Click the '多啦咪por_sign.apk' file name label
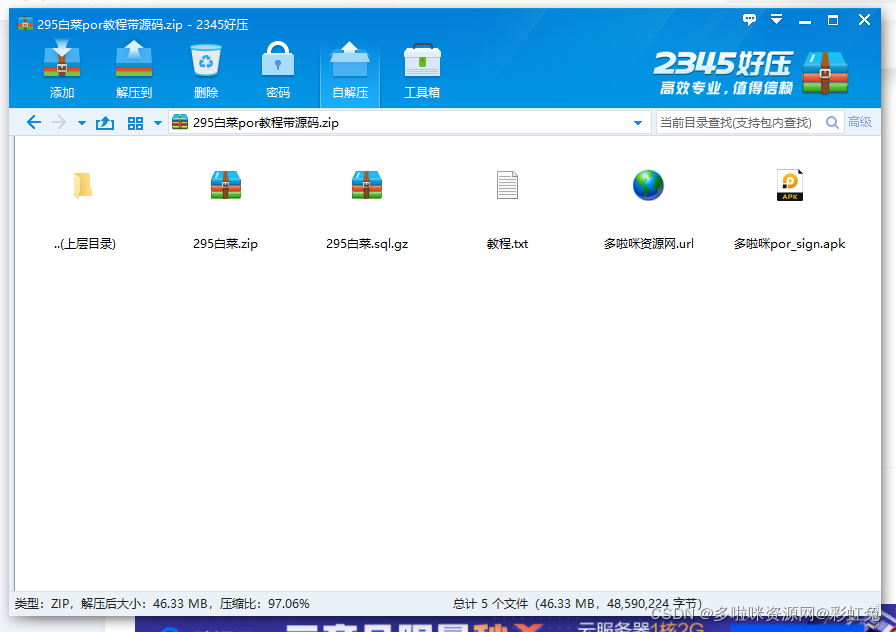The image size is (896, 632). pos(790,244)
